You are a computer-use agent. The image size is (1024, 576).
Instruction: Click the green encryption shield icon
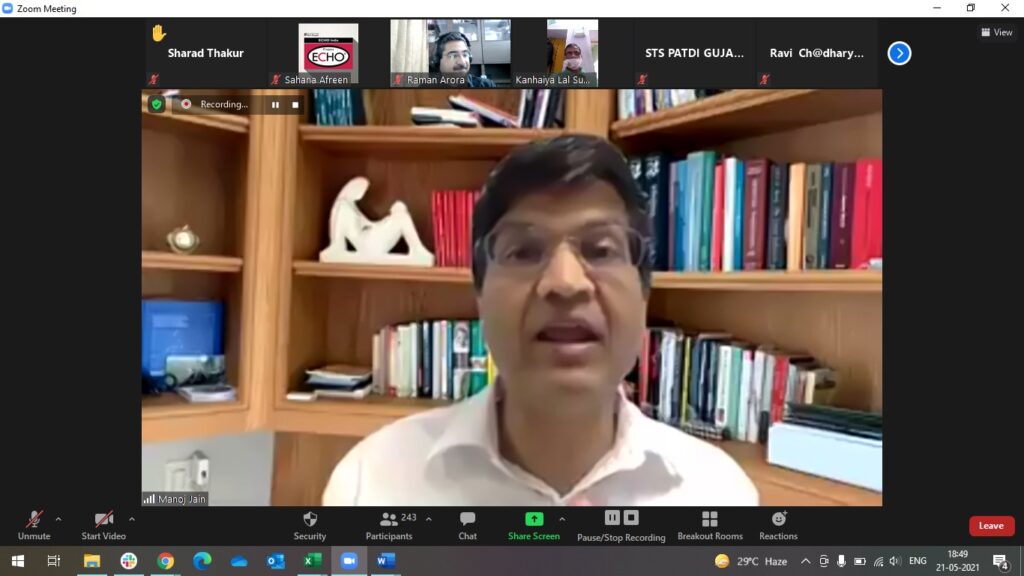156,104
